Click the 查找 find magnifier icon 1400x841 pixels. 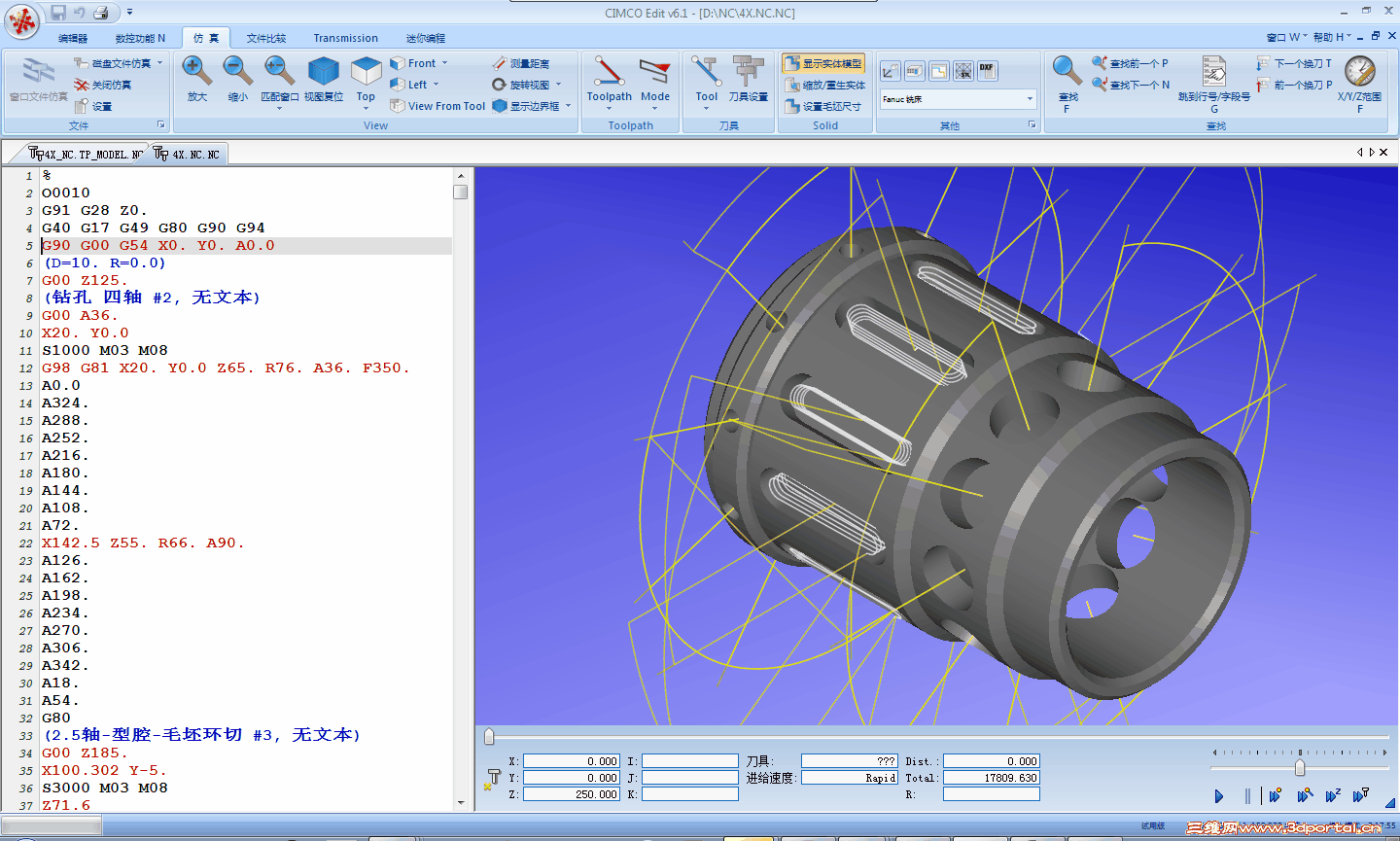[1067, 71]
